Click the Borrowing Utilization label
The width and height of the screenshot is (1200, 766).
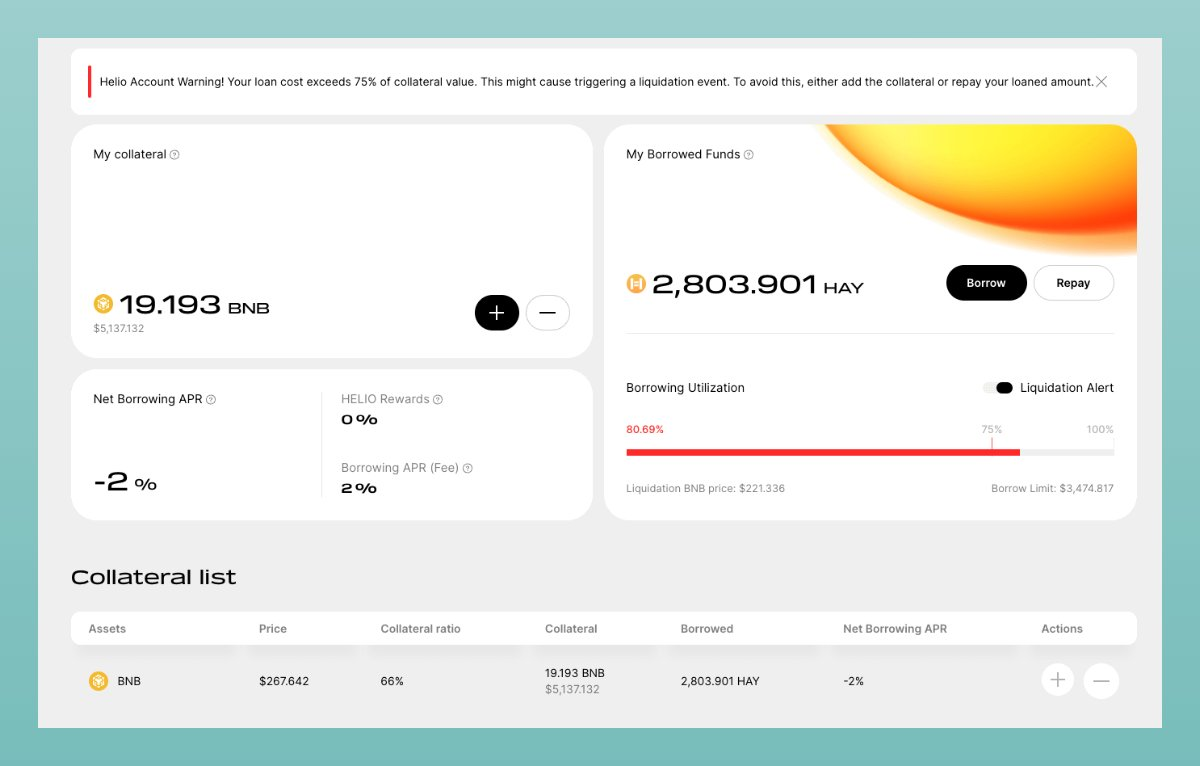(685, 388)
